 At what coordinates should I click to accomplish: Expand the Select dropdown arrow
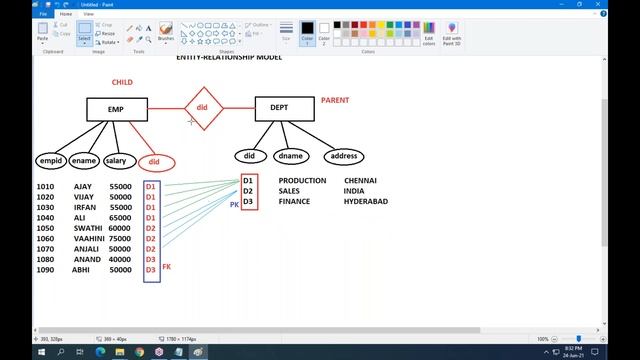(84, 43)
